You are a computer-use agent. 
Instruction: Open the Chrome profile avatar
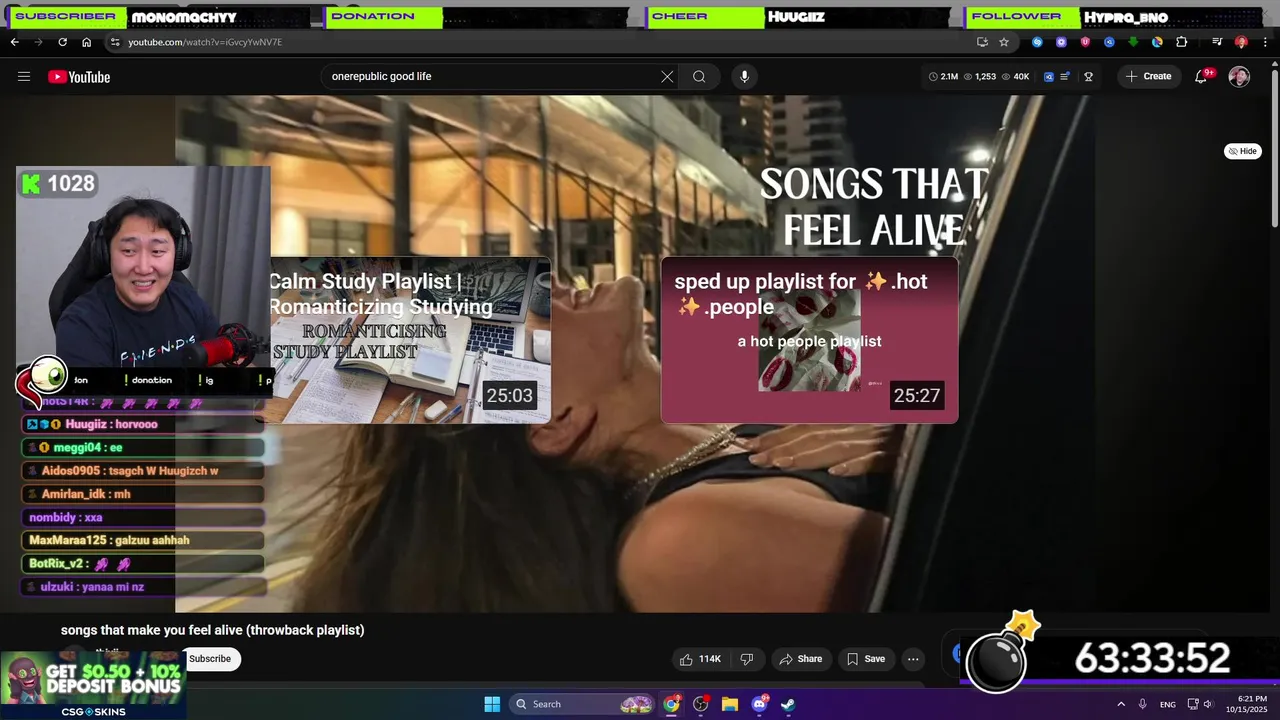[1241, 42]
